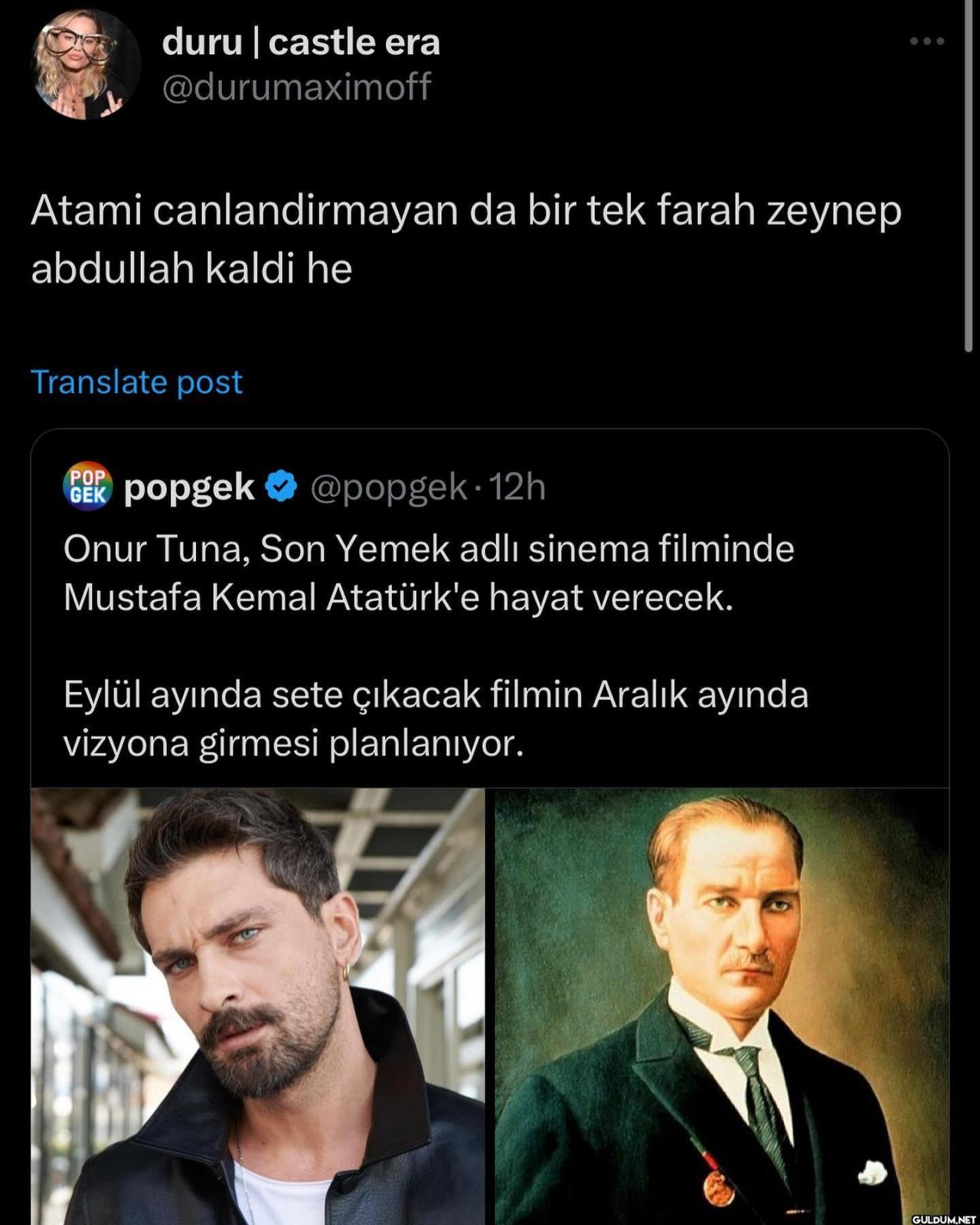Screen dimensions: 980x1225
Task: Click duru's profile avatar picture
Action: coord(85,64)
